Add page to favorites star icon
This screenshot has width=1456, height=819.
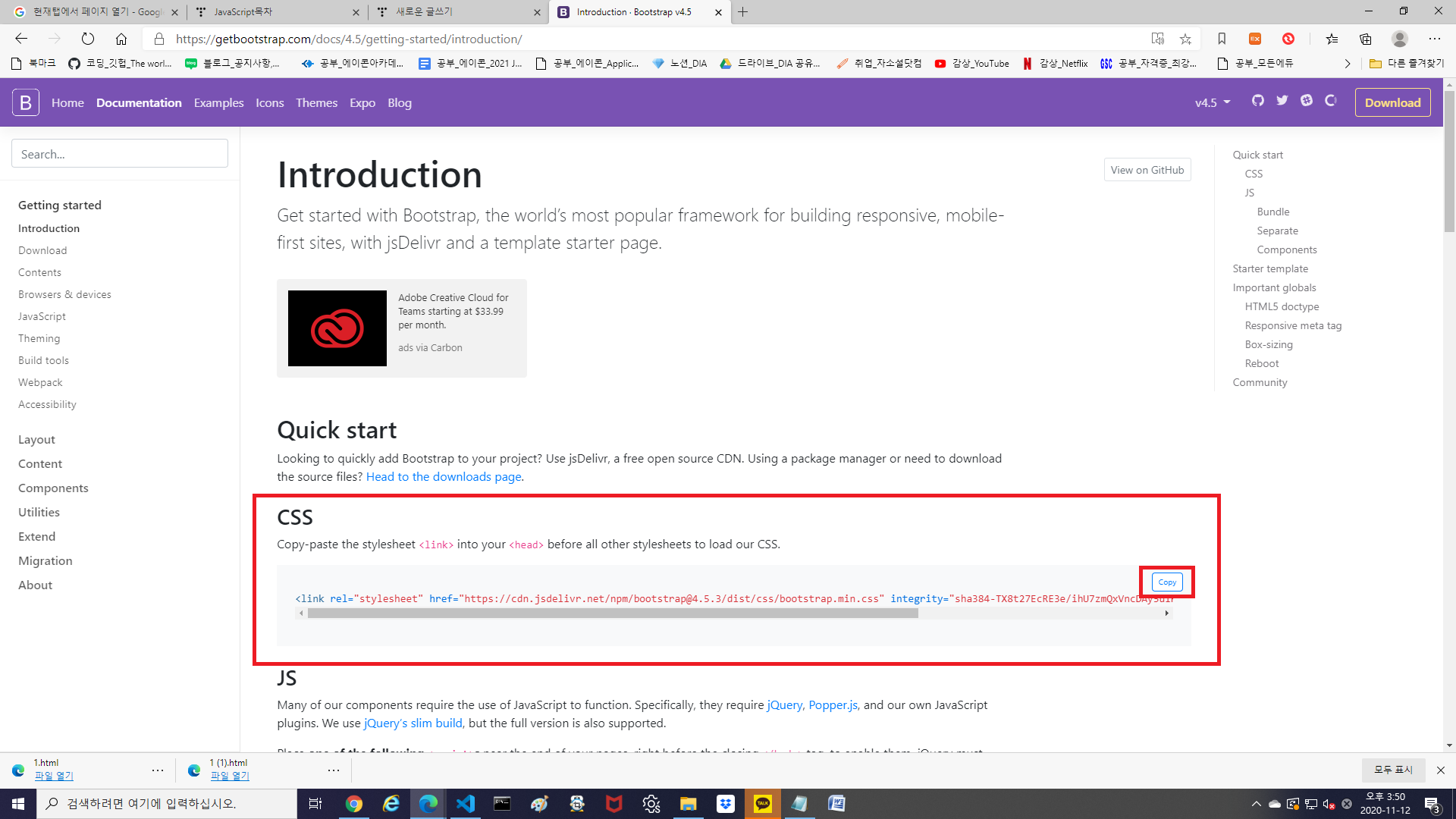(x=1185, y=39)
